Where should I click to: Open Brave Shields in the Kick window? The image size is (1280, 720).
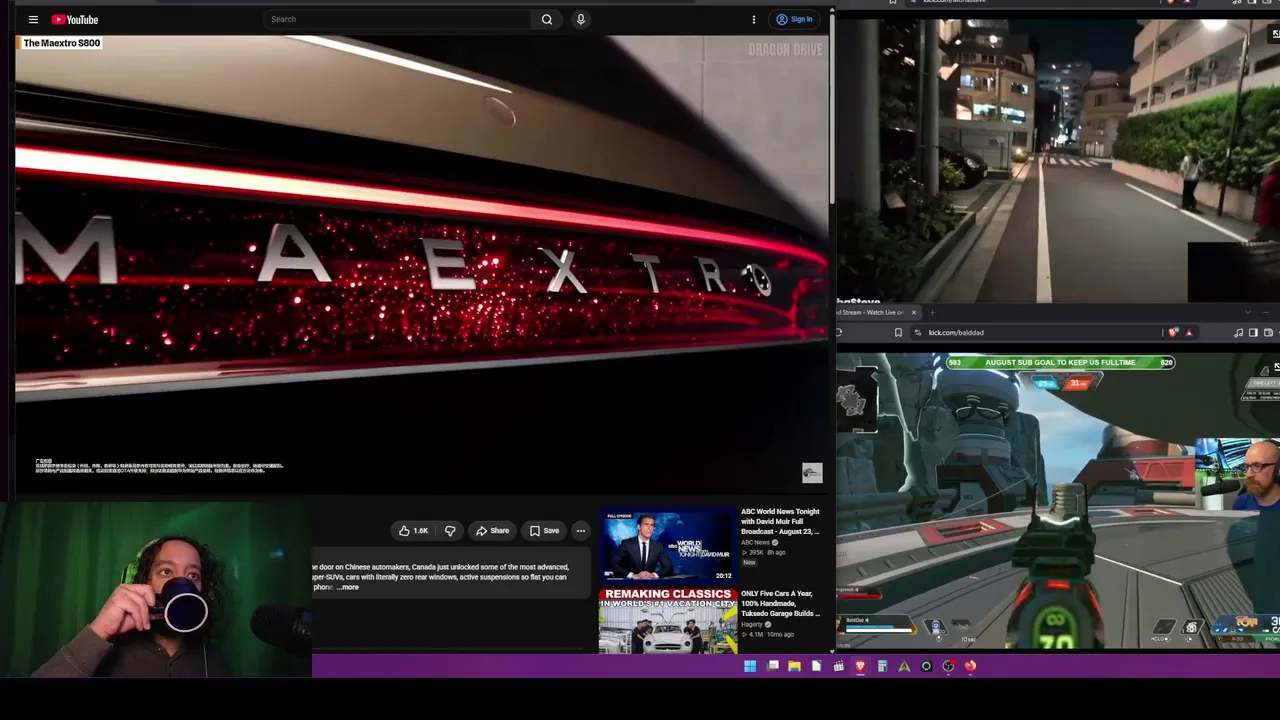[x=1173, y=333]
